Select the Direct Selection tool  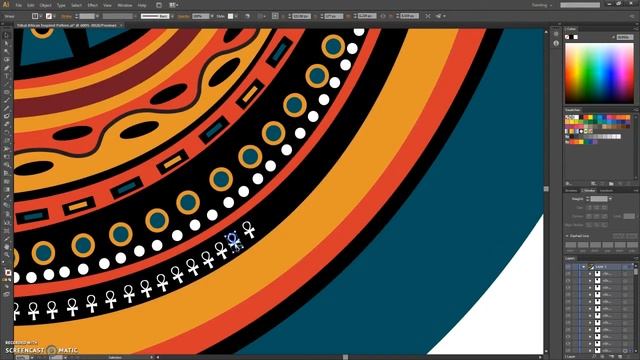6,44
